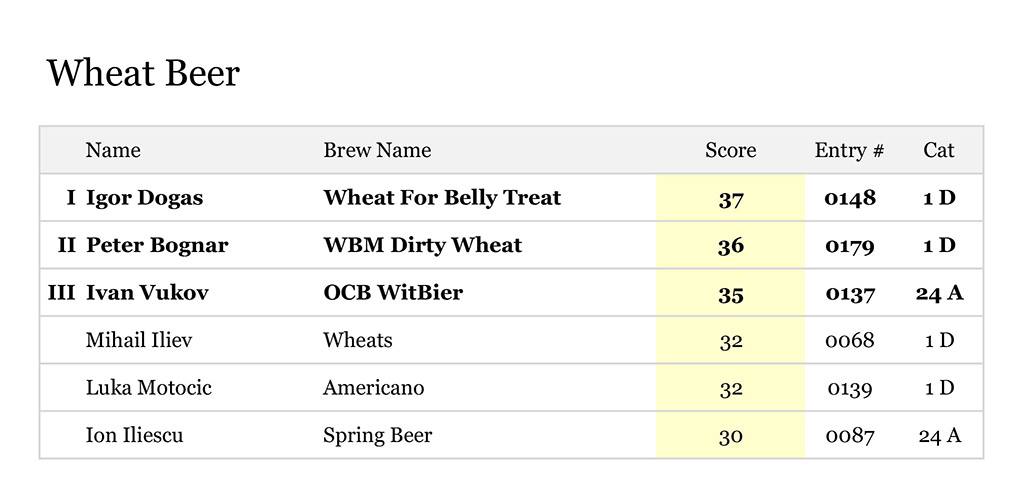1024x499 pixels.
Task: Click Mihail Iliev's name
Action: [x=139, y=340]
